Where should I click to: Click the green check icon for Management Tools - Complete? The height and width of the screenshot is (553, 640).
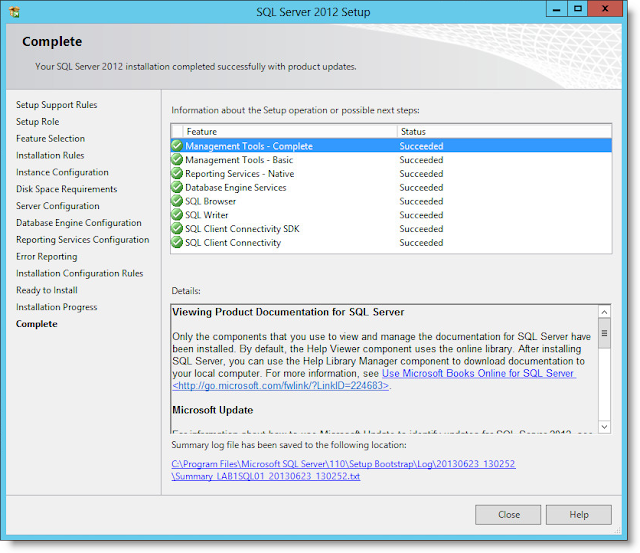[177, 146]
